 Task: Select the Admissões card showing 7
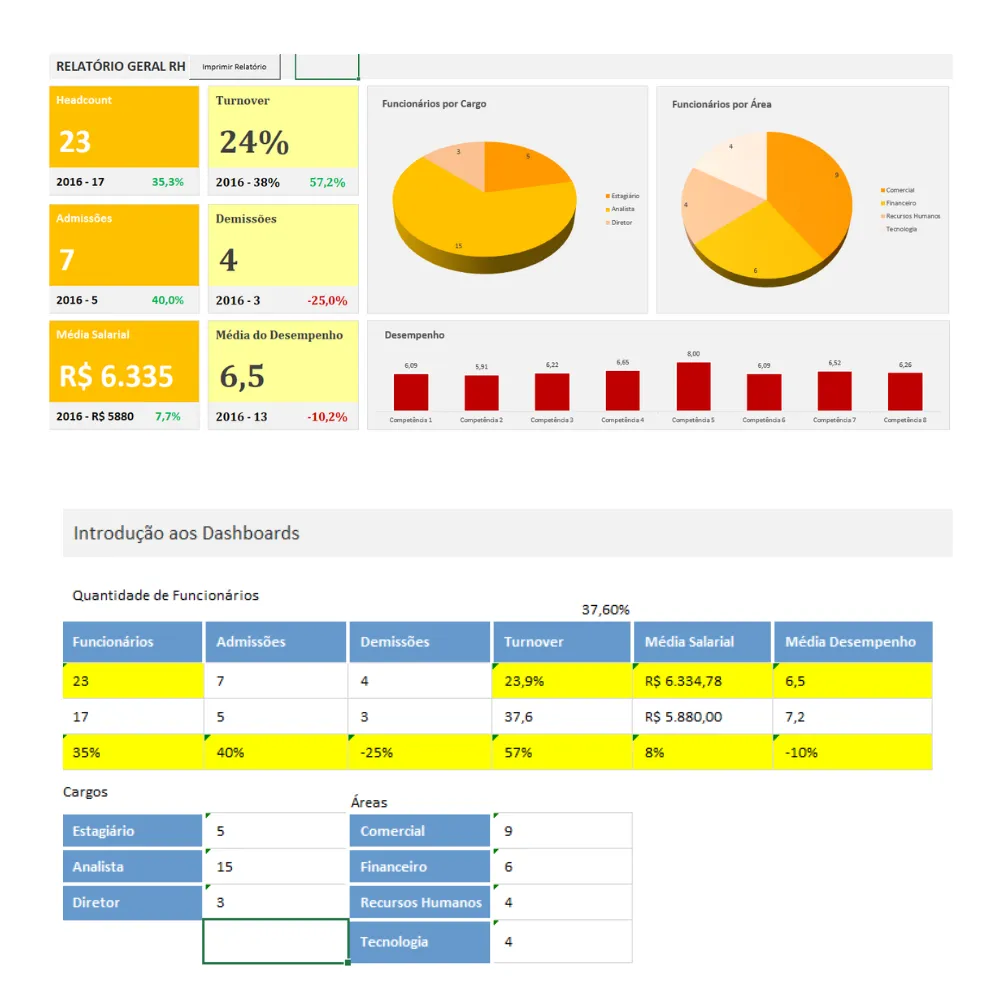pos(124,258)
